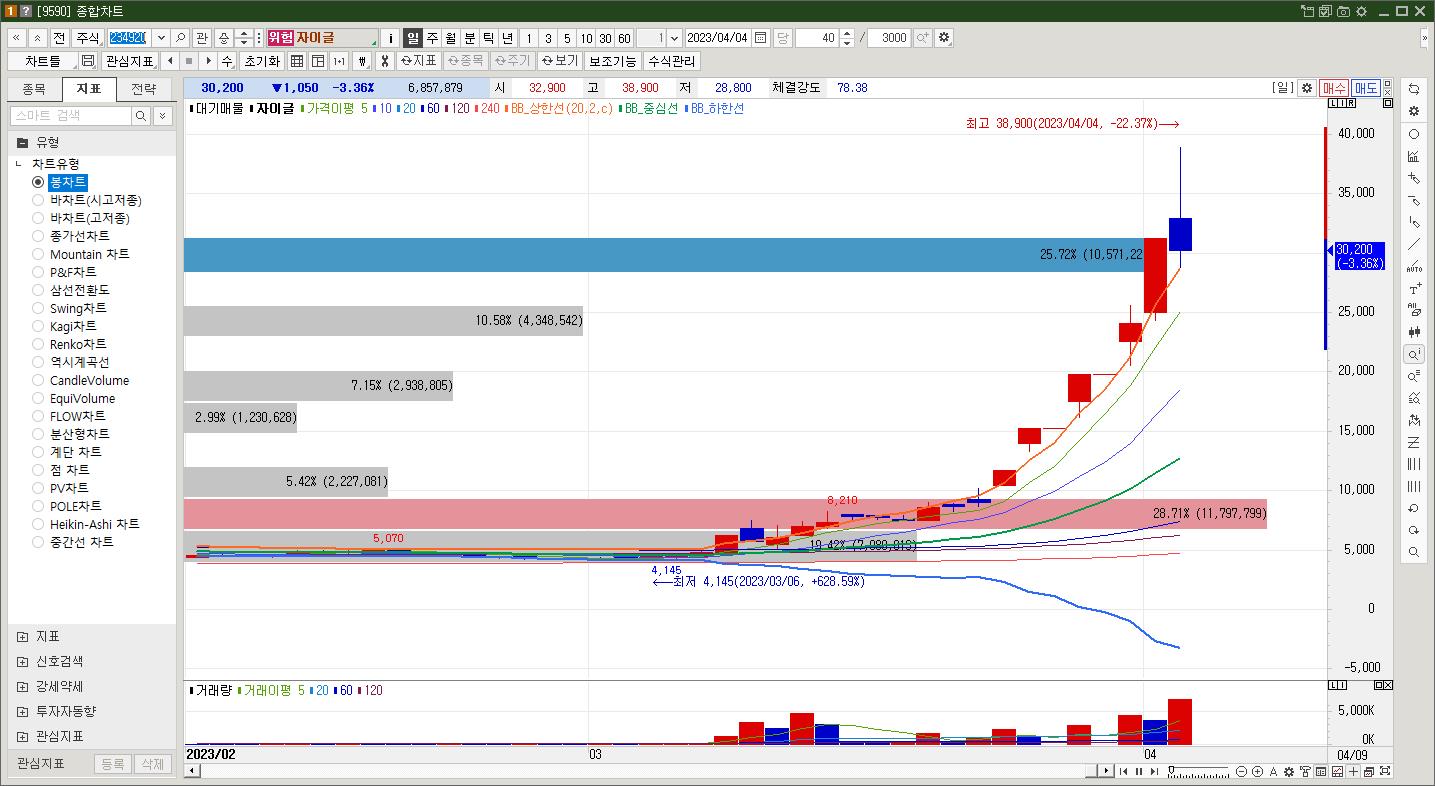Open the minute interval dropdown showing 1
The height and width of the screenshot is (786, 1435).
point(674,38)
